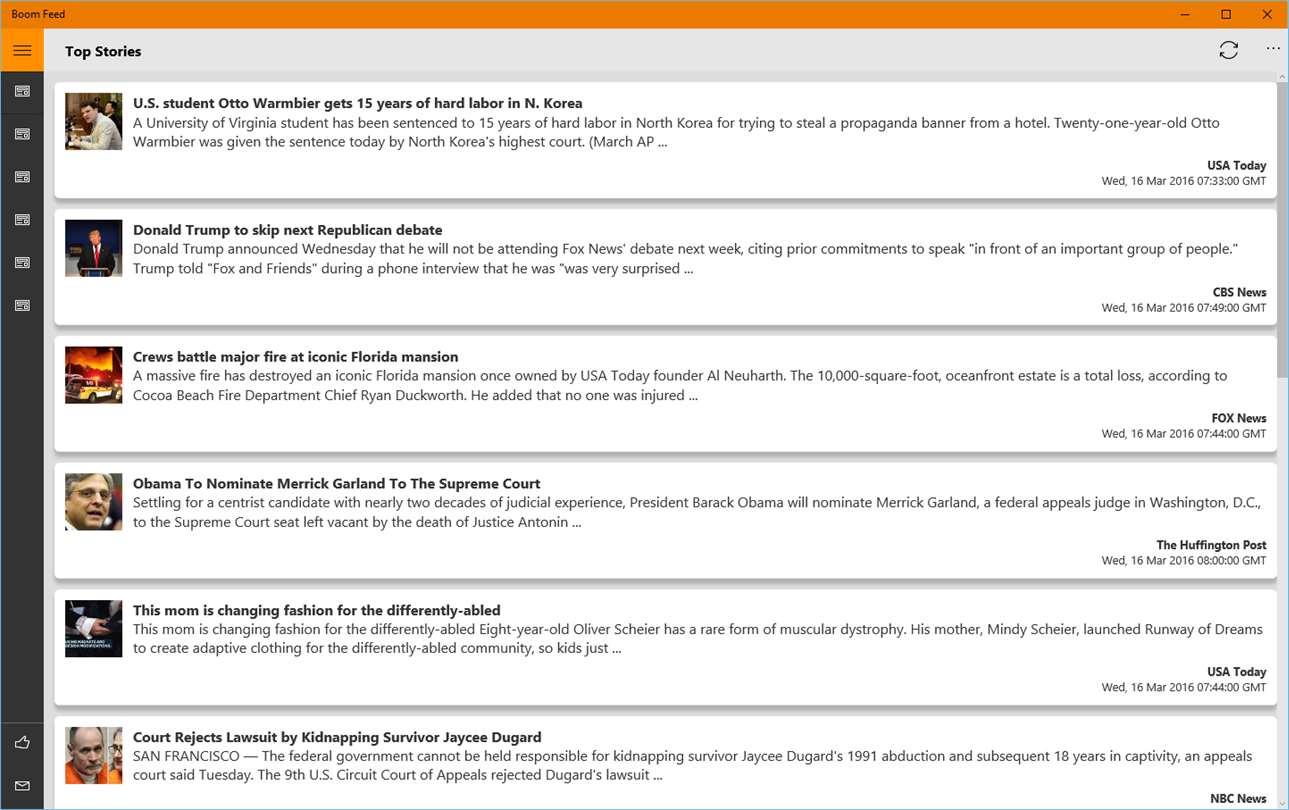The height and width of the screenshot is (810, 1289).
Task: Maximize the Boom Feed window
Action: (x=1226, y=14)
